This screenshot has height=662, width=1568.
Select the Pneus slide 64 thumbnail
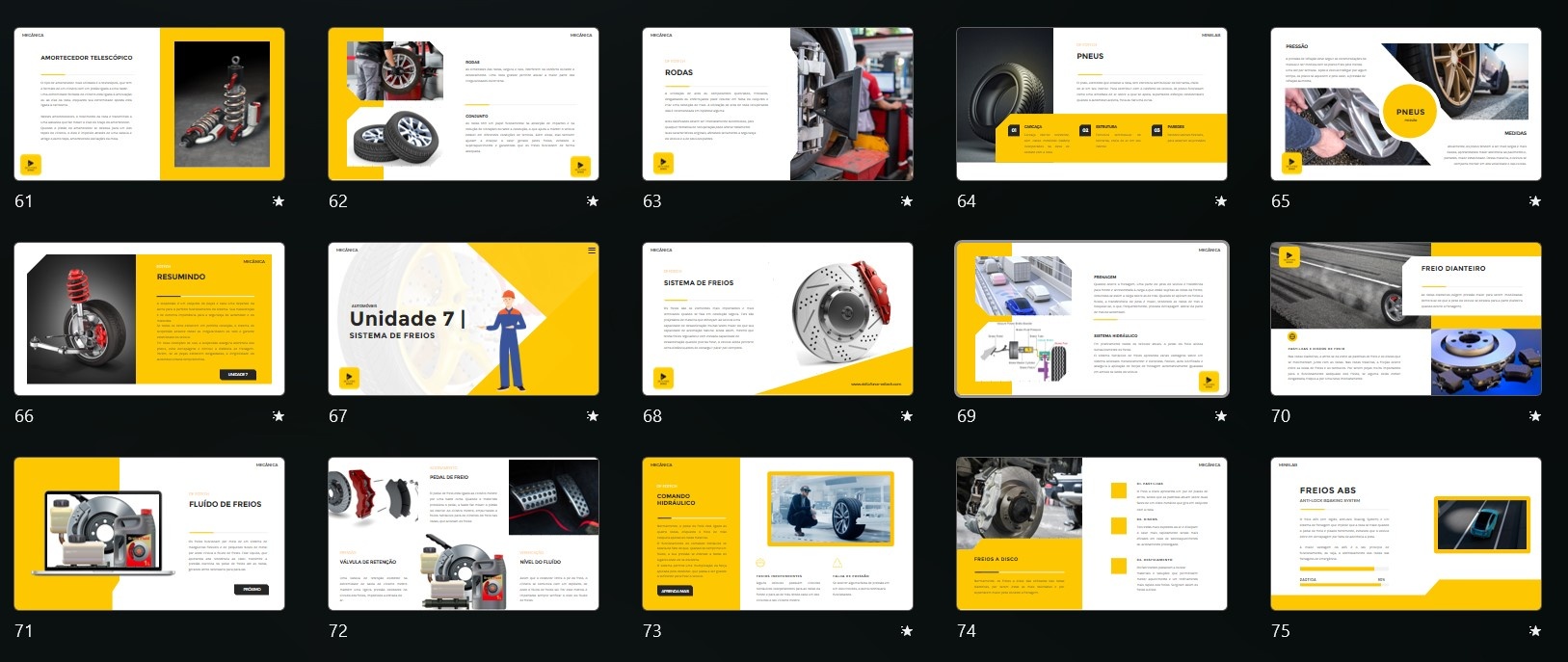click(1091, 104)
